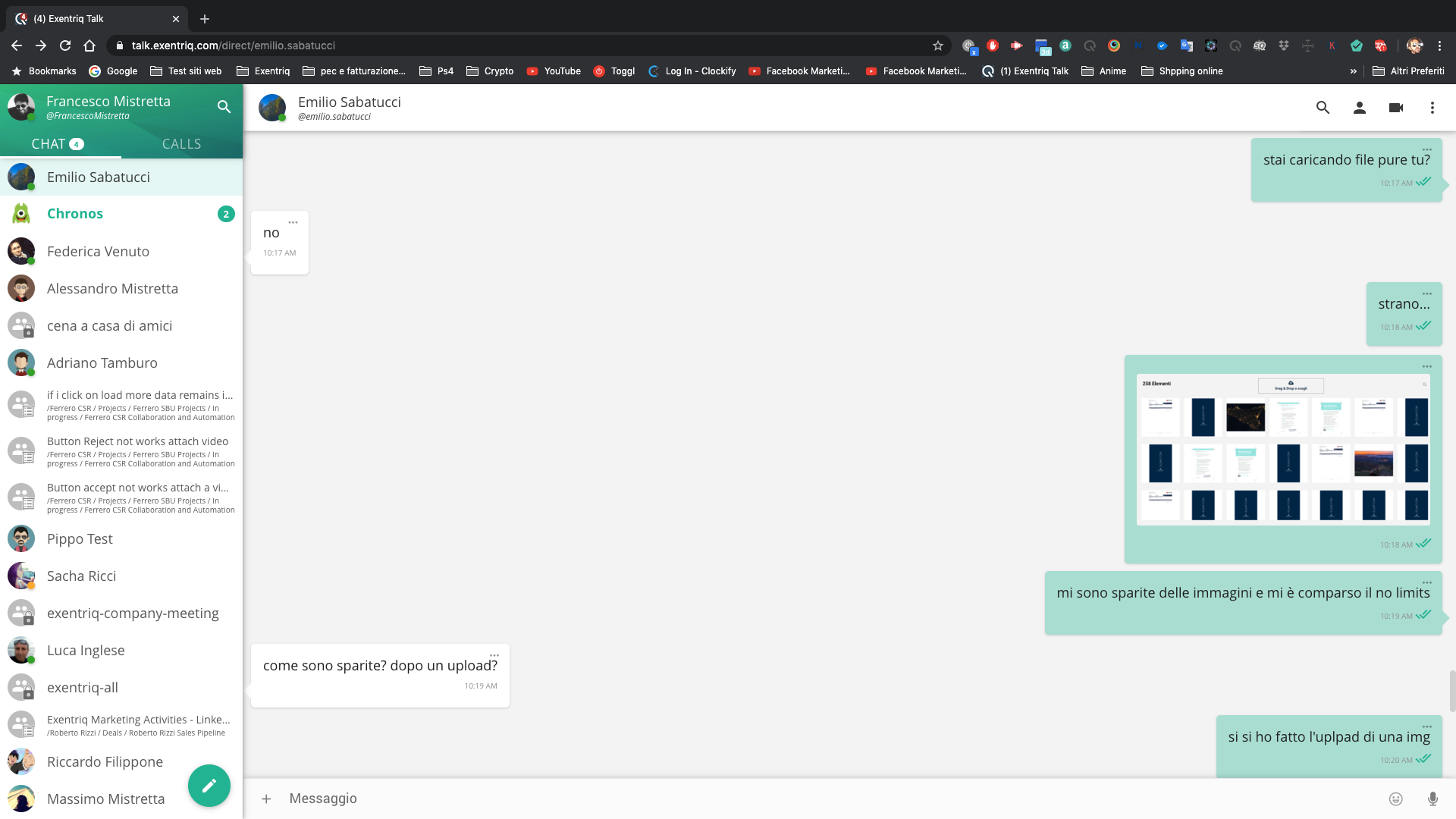1456x819 pixels.
Task: Click the sidebar search magnifier icon
Action: [x=224, y=107]
